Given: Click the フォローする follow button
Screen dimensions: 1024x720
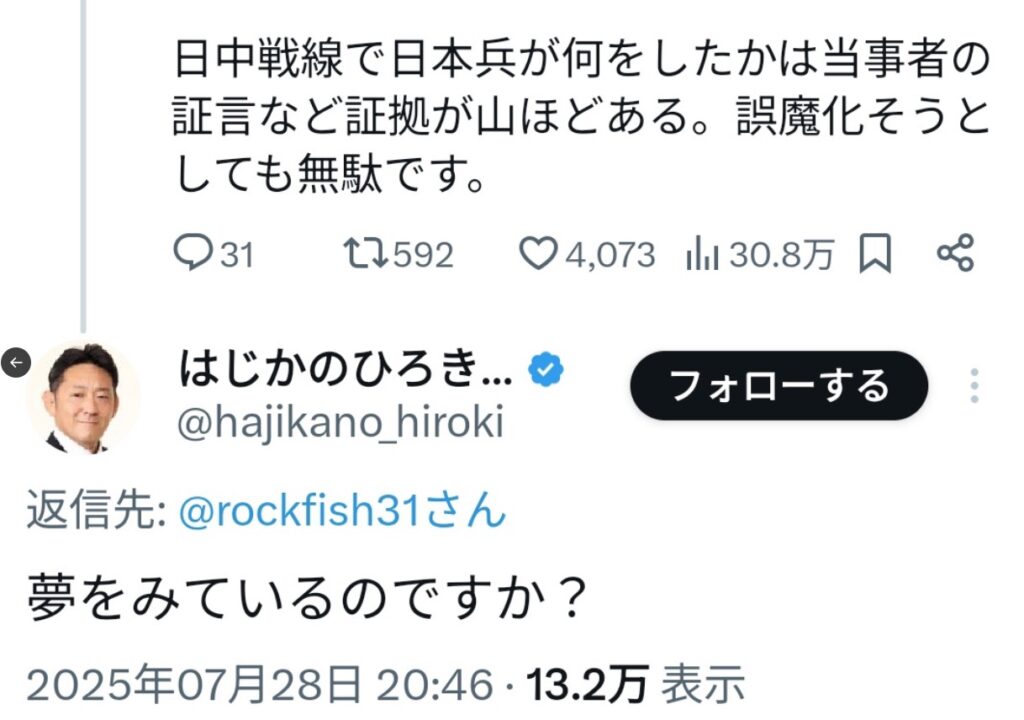Looking at the screenshot, I should (x=778, y=385).
